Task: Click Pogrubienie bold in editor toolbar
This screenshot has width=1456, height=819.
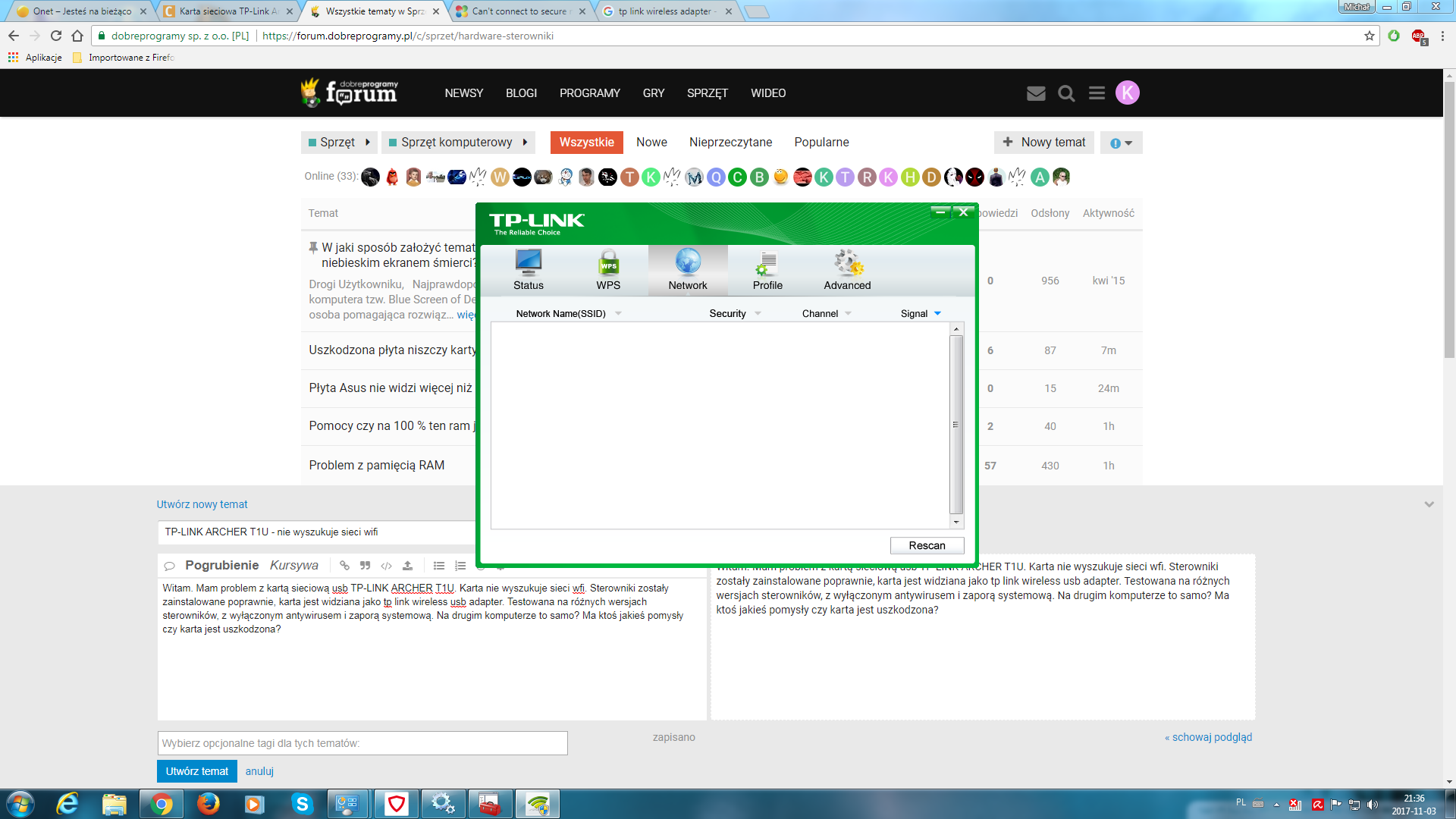Action: [221, 566]
